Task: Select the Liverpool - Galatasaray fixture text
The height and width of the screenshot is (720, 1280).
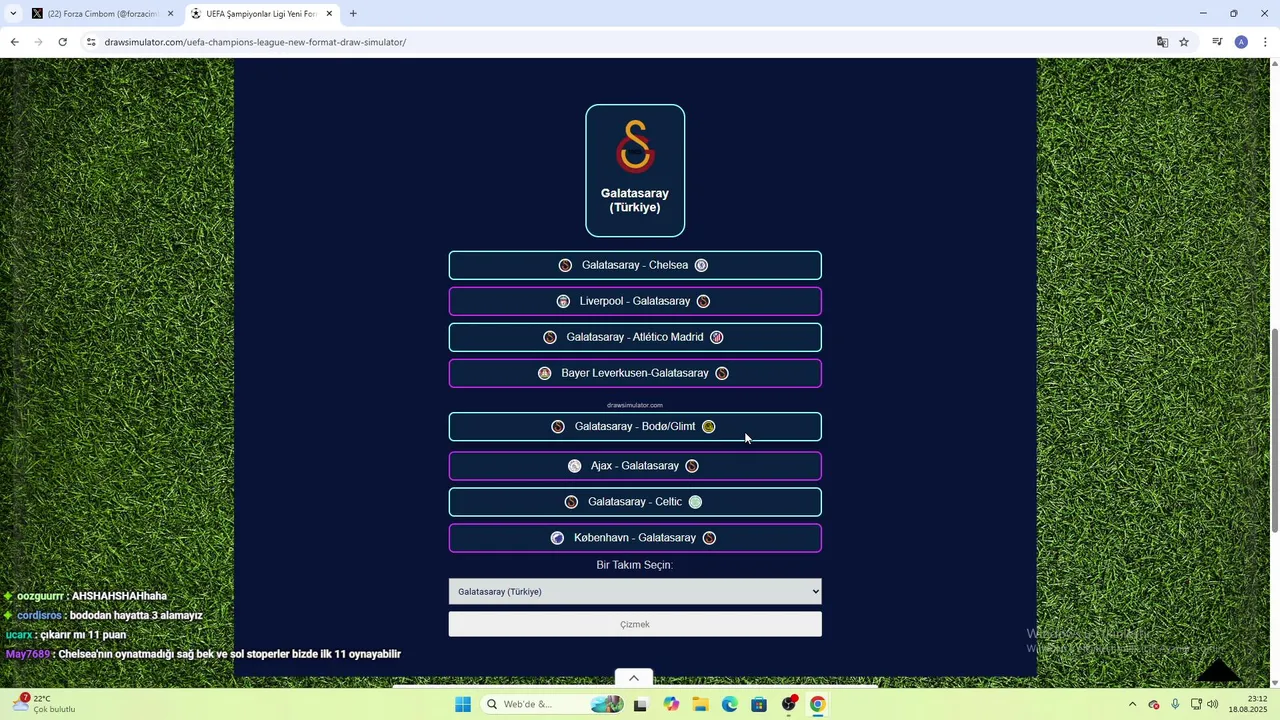Action: (x=635, y=301)
